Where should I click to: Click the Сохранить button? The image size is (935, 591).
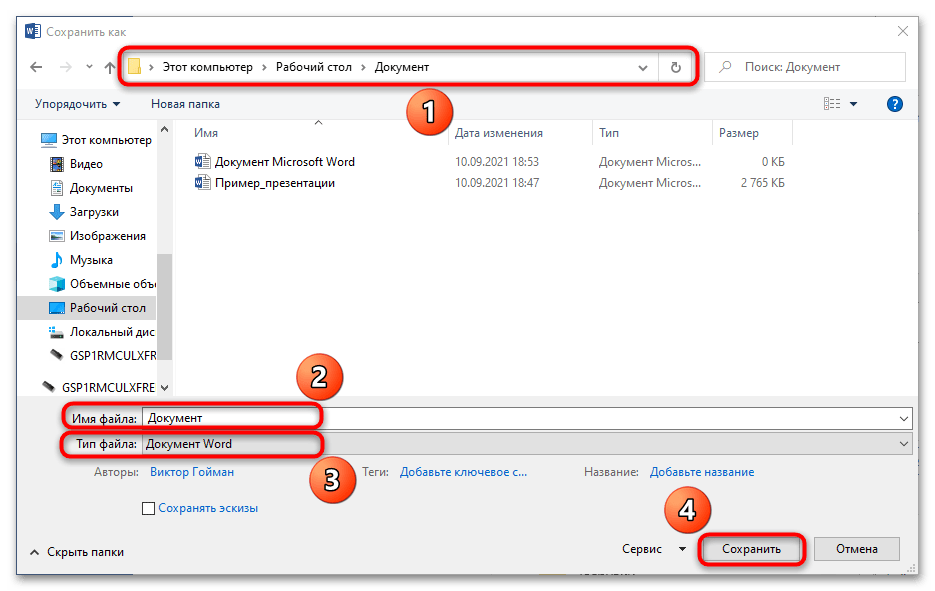tap(751, 549)
